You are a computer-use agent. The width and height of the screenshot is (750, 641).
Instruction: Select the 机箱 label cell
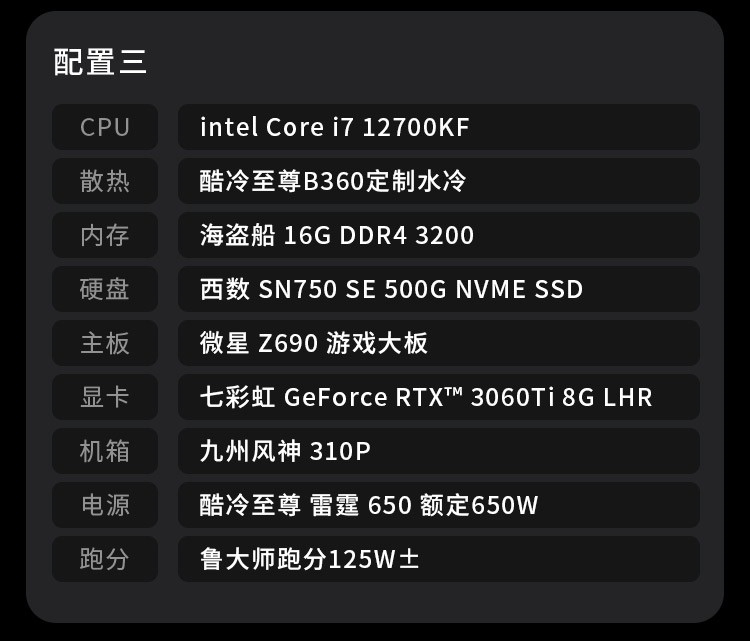(105, 452)
